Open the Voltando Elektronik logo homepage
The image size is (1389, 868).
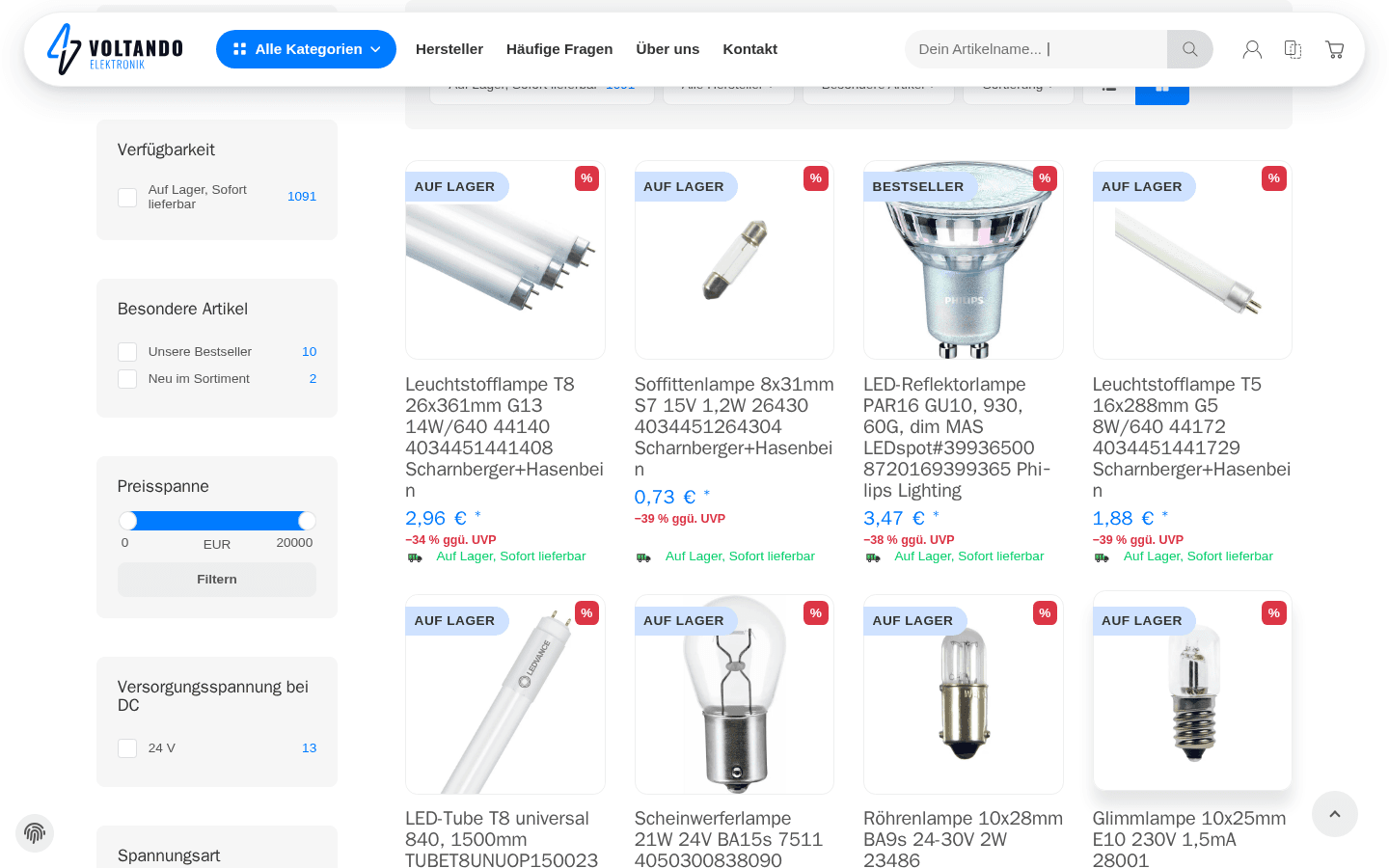point(115,49)
